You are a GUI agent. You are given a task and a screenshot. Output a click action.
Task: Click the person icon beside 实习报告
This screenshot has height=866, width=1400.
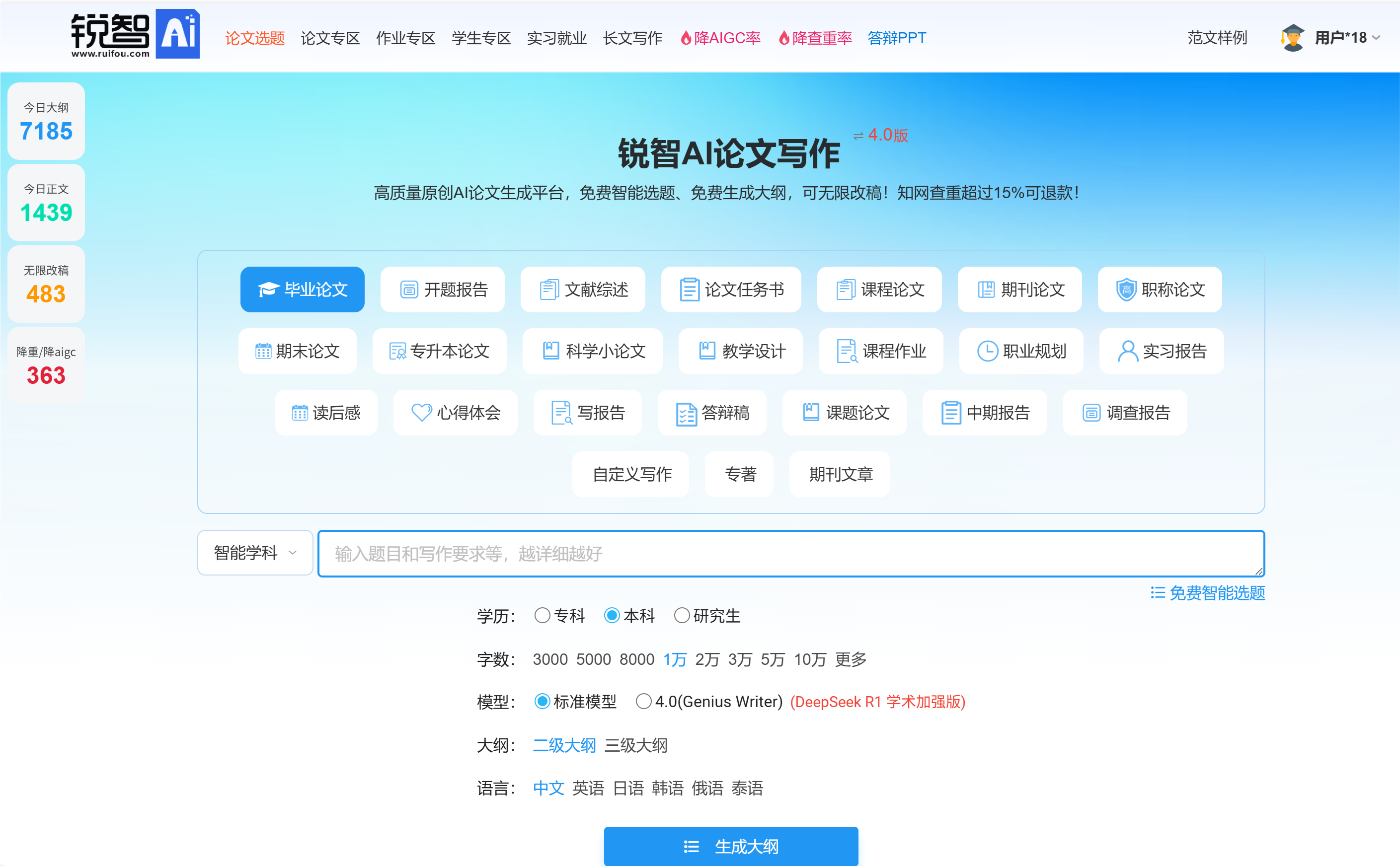[1127, 351]
